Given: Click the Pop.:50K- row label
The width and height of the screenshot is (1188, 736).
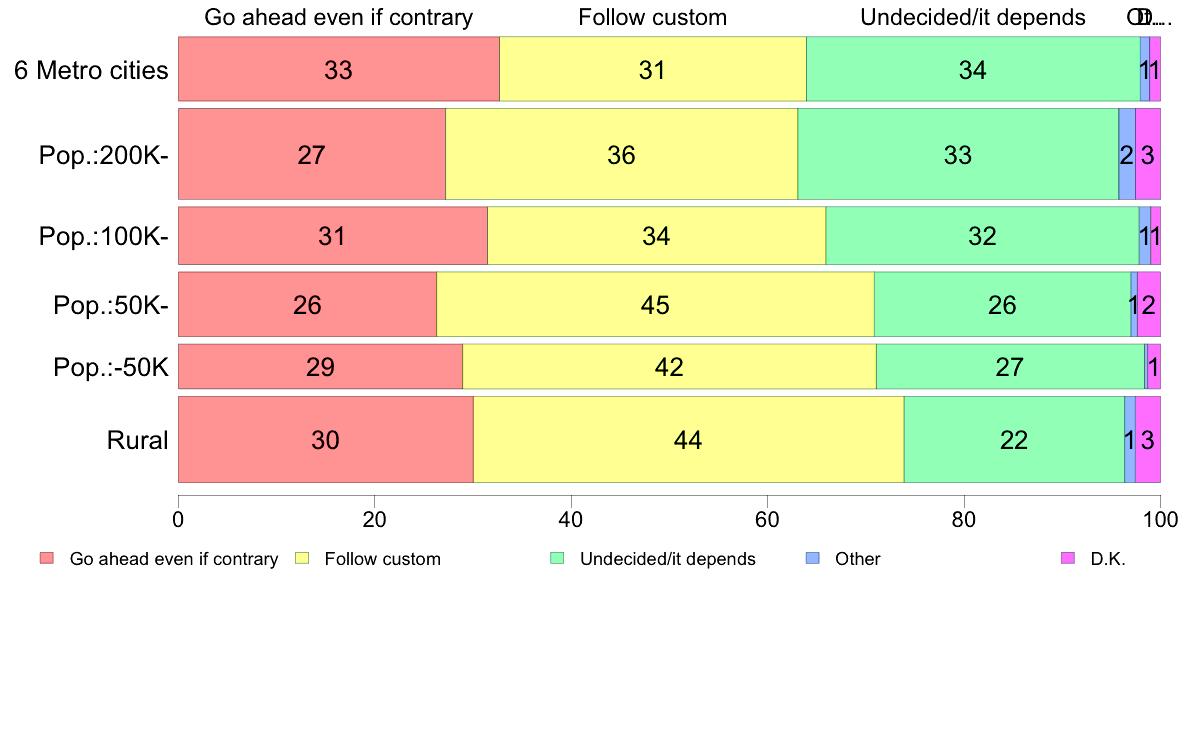Looking at the screenshot, I should 111,305.
